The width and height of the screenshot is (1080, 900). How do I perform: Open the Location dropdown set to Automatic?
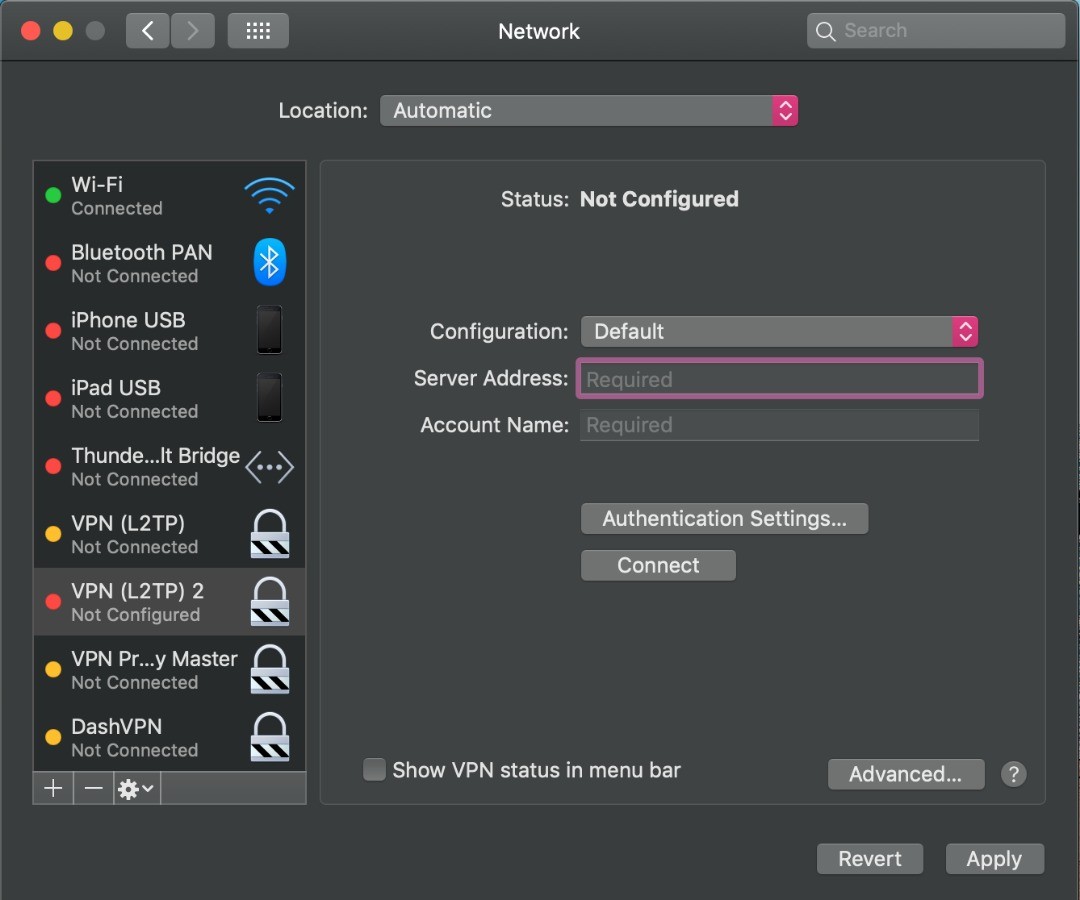click(x=588, y=111)
